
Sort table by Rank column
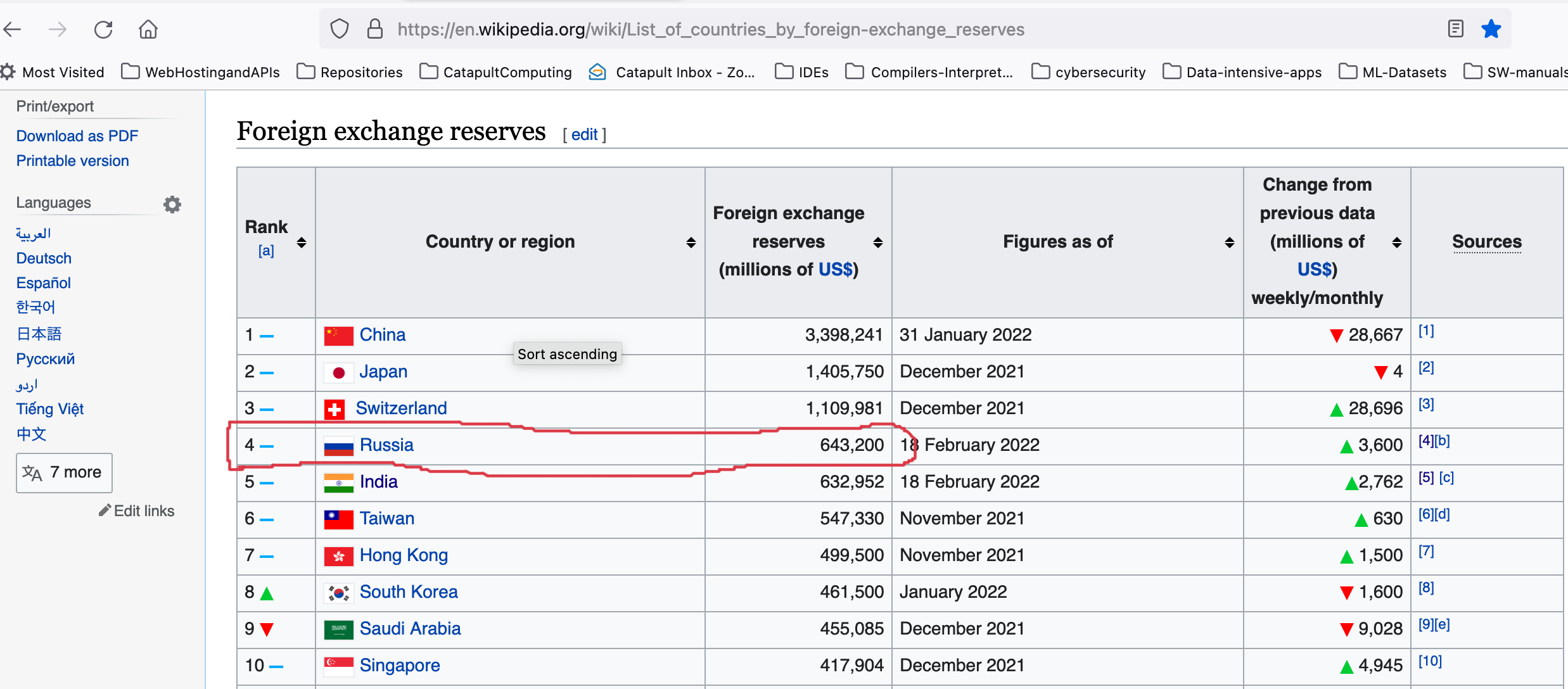pyautogui.click(x=302, y=243)
